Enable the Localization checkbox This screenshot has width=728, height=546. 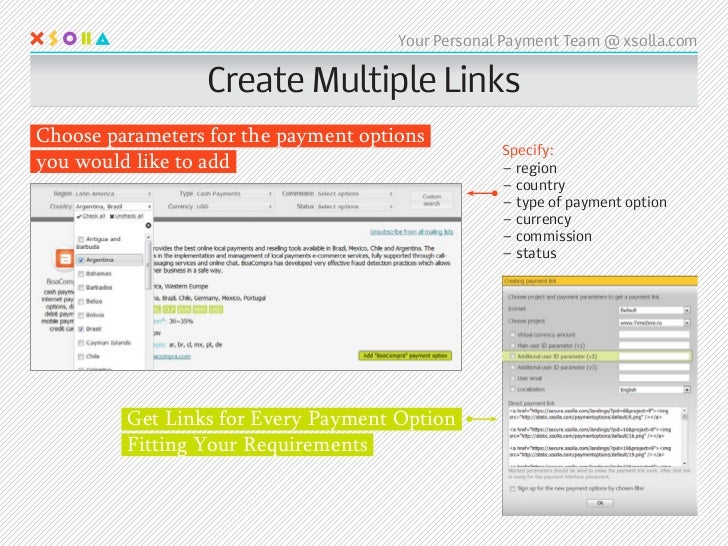(x=512, y=389)
